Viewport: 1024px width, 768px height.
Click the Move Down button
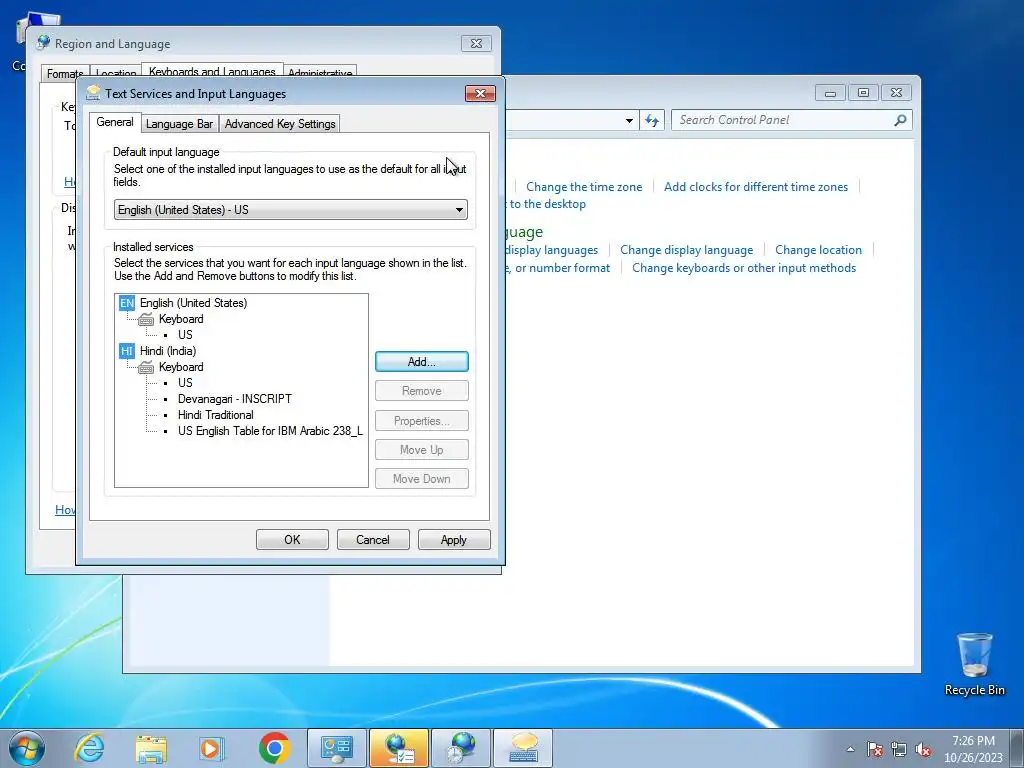tap(422, 479)
